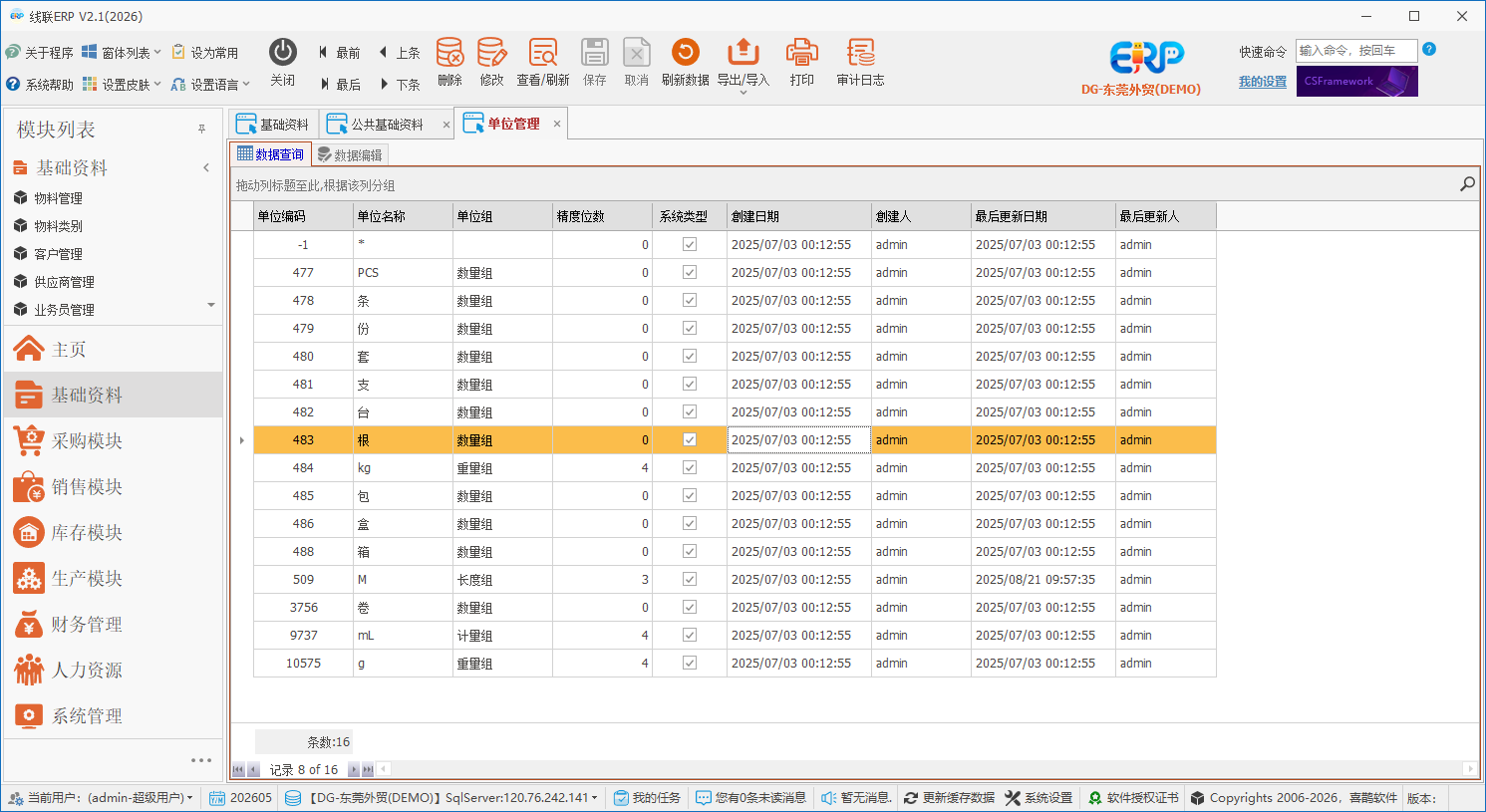
Task: Click the 更新缓存数据 status bar button
Action: [949, 798]
